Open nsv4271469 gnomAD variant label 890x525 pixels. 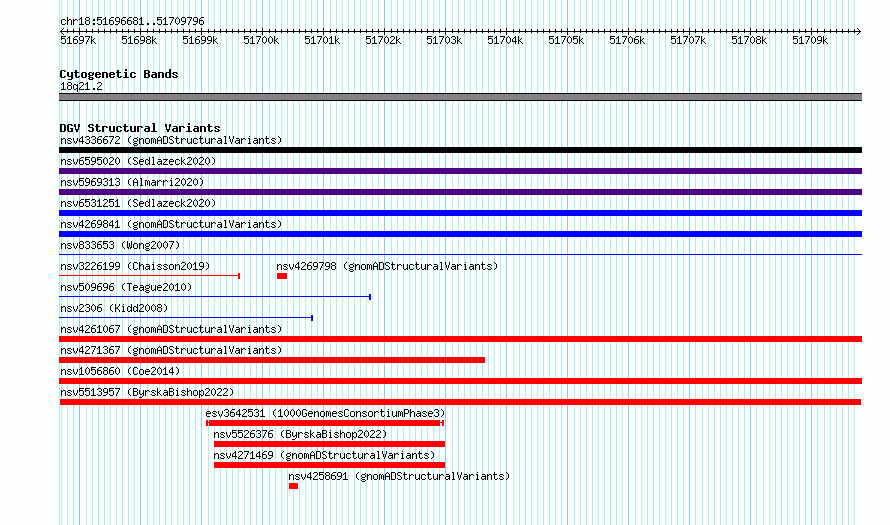(324, 455)
